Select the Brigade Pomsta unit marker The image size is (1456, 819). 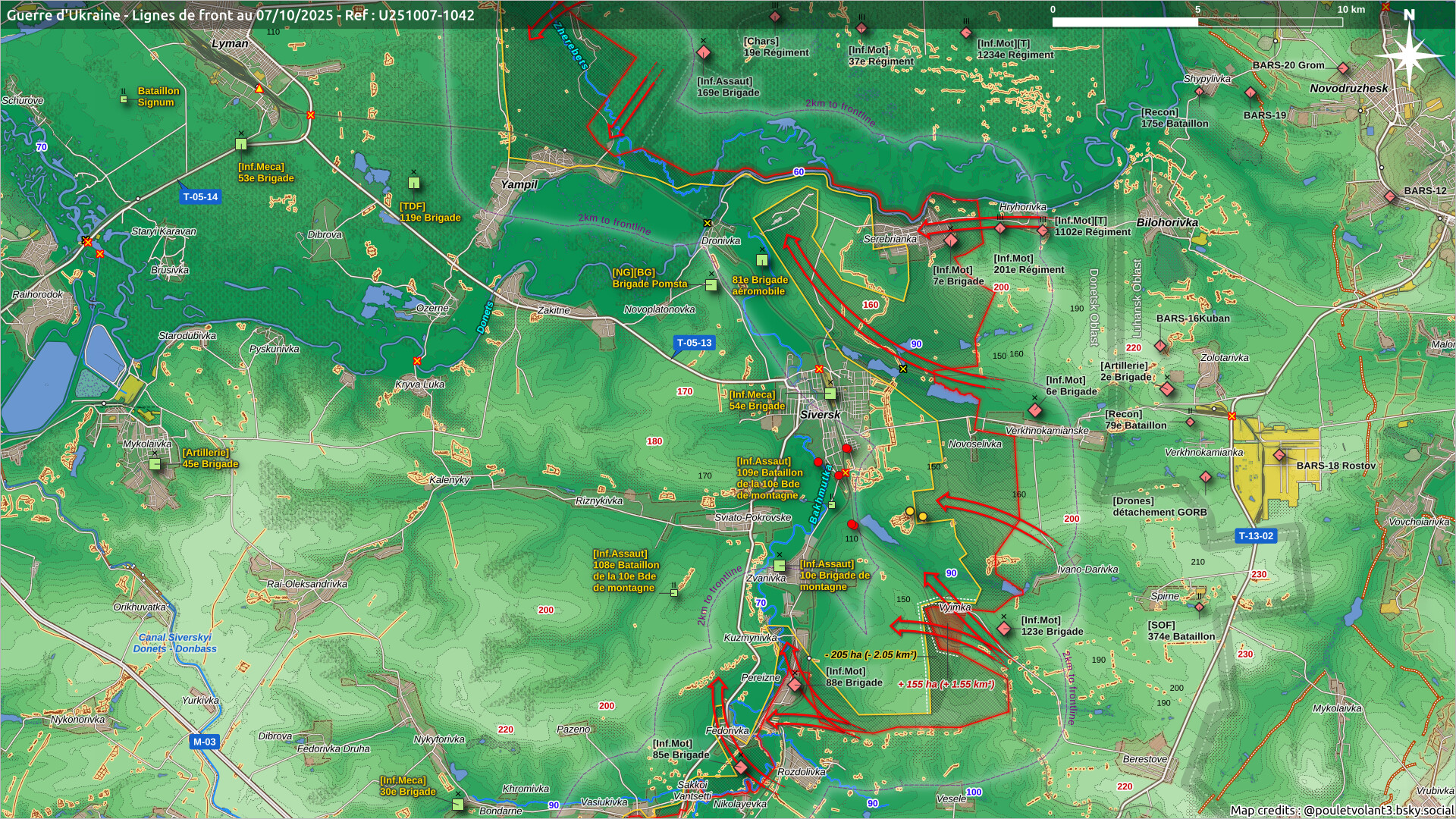(711, 285)
